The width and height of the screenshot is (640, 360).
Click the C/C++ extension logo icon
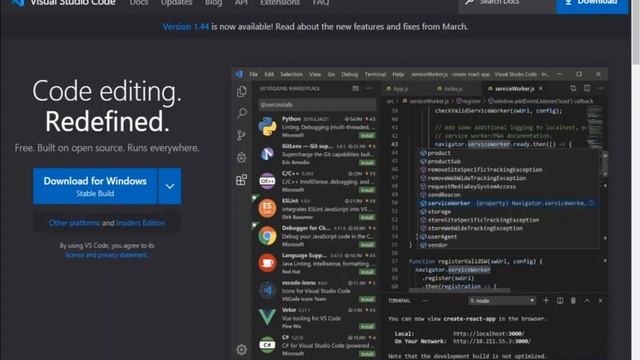(x=267, y=181)
